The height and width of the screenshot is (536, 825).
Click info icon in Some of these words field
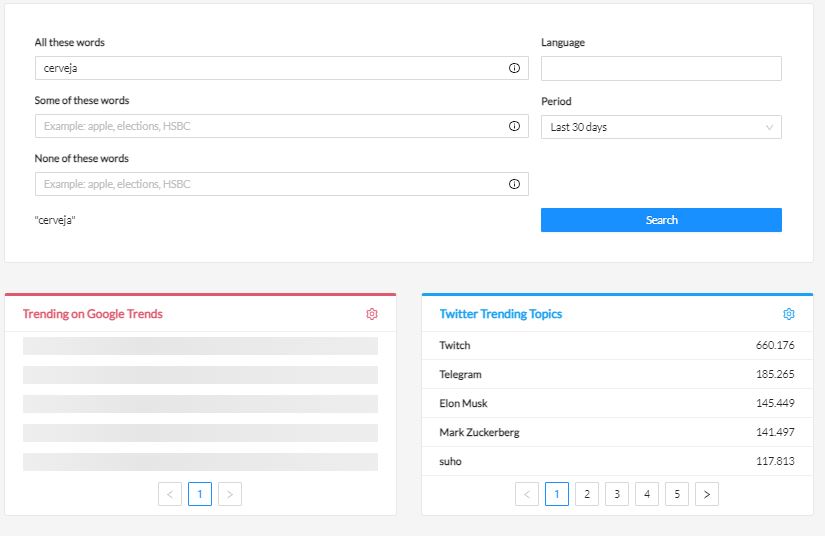point(514,127)
